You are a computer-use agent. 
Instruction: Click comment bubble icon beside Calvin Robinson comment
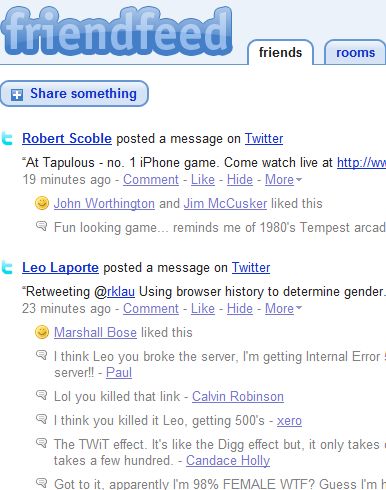(42, 395)
